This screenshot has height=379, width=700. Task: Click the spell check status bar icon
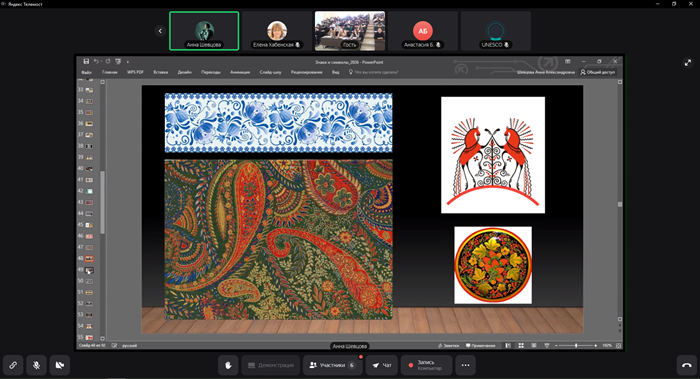pos(114,346)
